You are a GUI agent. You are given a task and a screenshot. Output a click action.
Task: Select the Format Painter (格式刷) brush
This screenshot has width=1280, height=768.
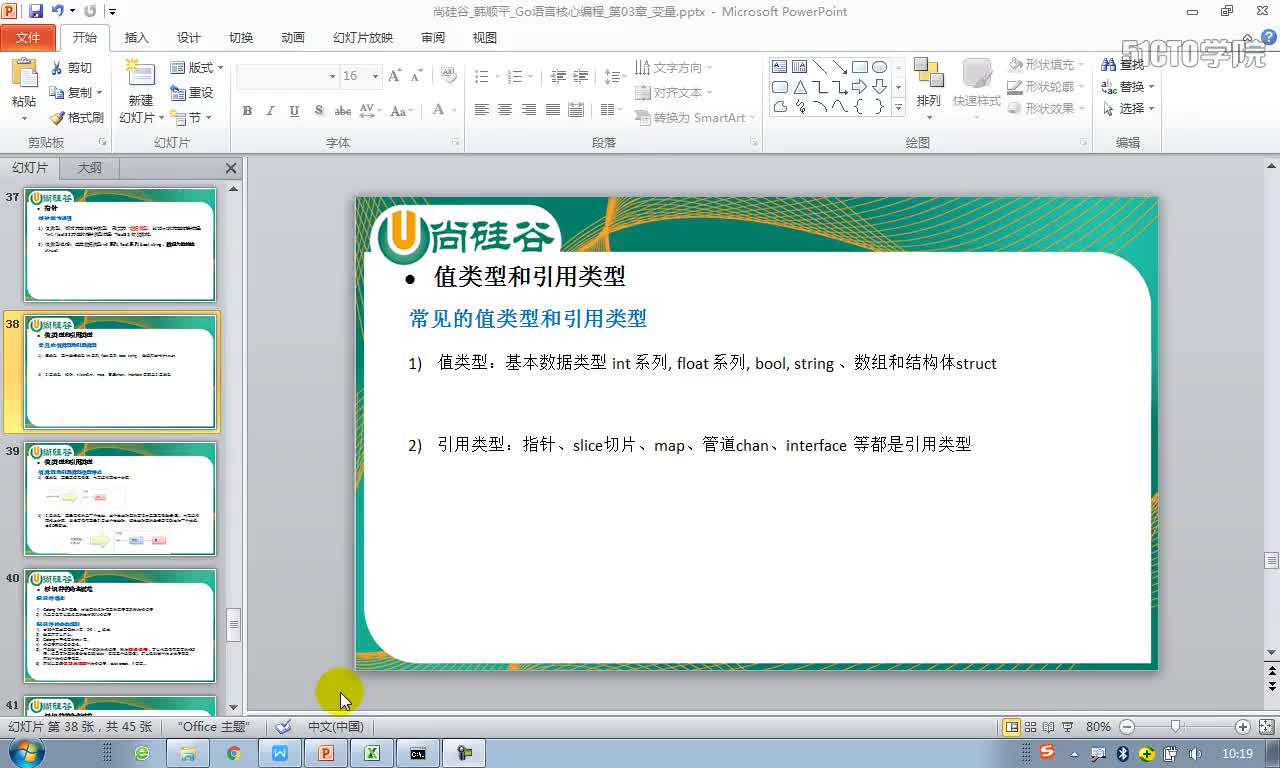pos(57,117)
